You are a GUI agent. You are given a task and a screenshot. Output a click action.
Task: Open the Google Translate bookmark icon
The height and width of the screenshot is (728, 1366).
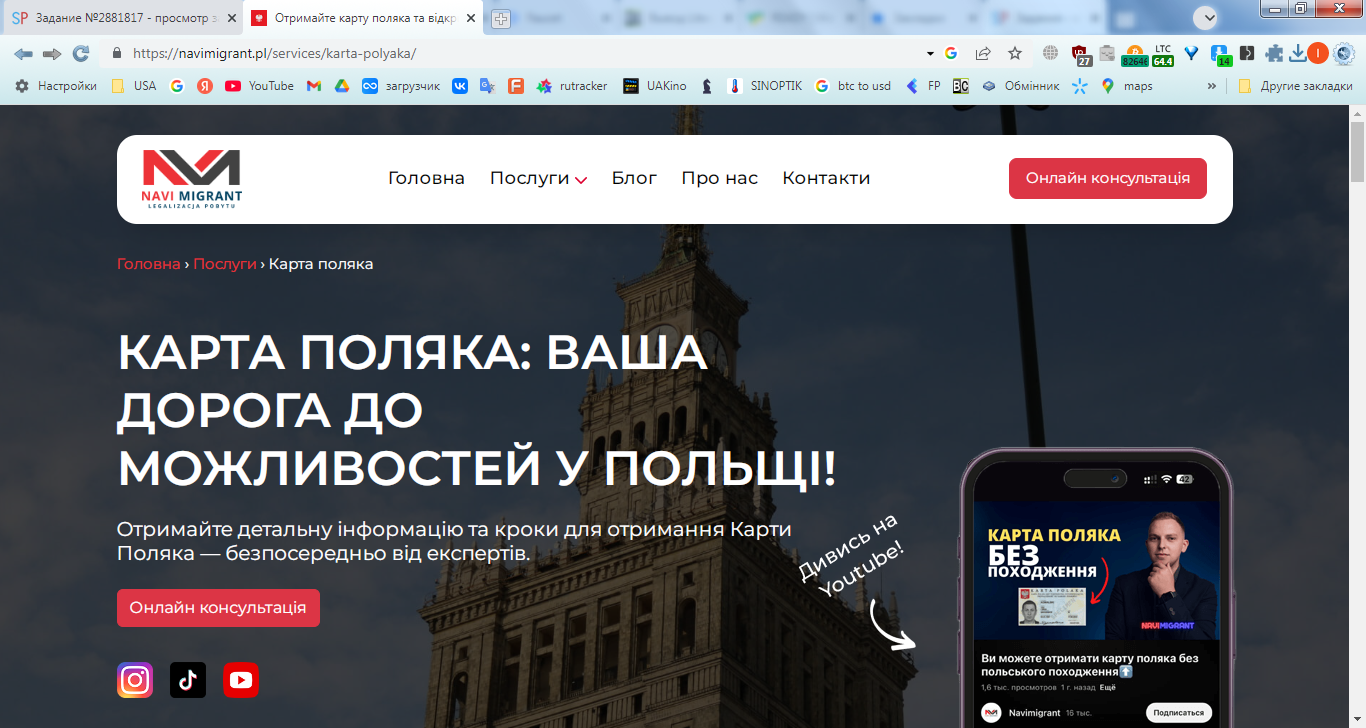[x=487, y=86]
